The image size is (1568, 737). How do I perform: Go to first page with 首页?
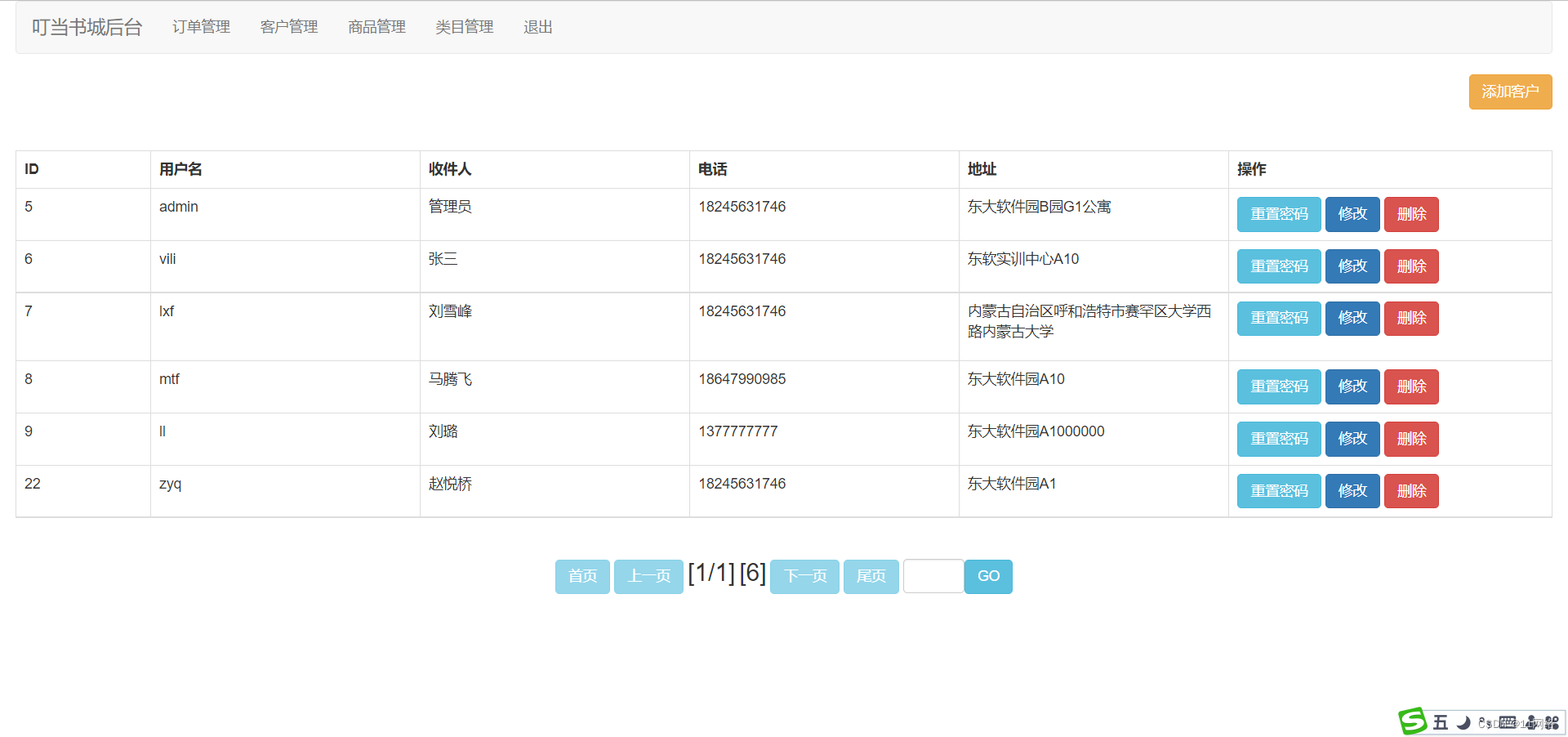click(582, 577)
